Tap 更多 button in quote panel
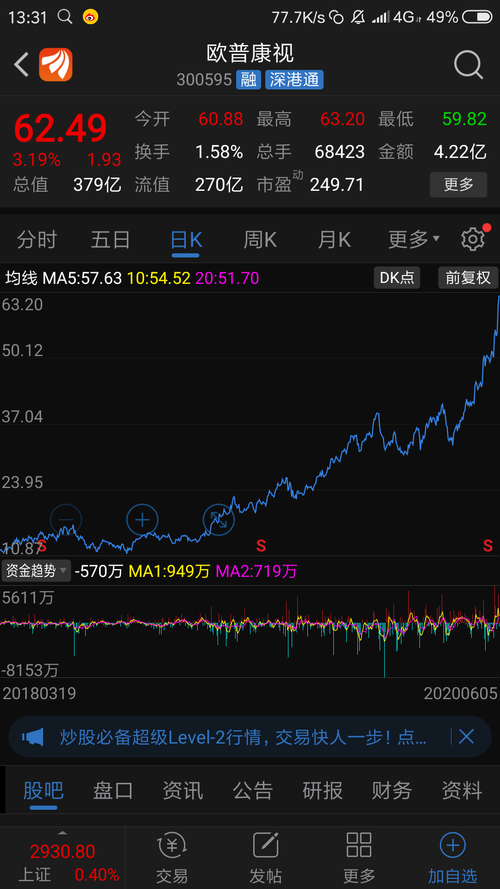This screenshot has height=889, width=500. tap(458, 185)
